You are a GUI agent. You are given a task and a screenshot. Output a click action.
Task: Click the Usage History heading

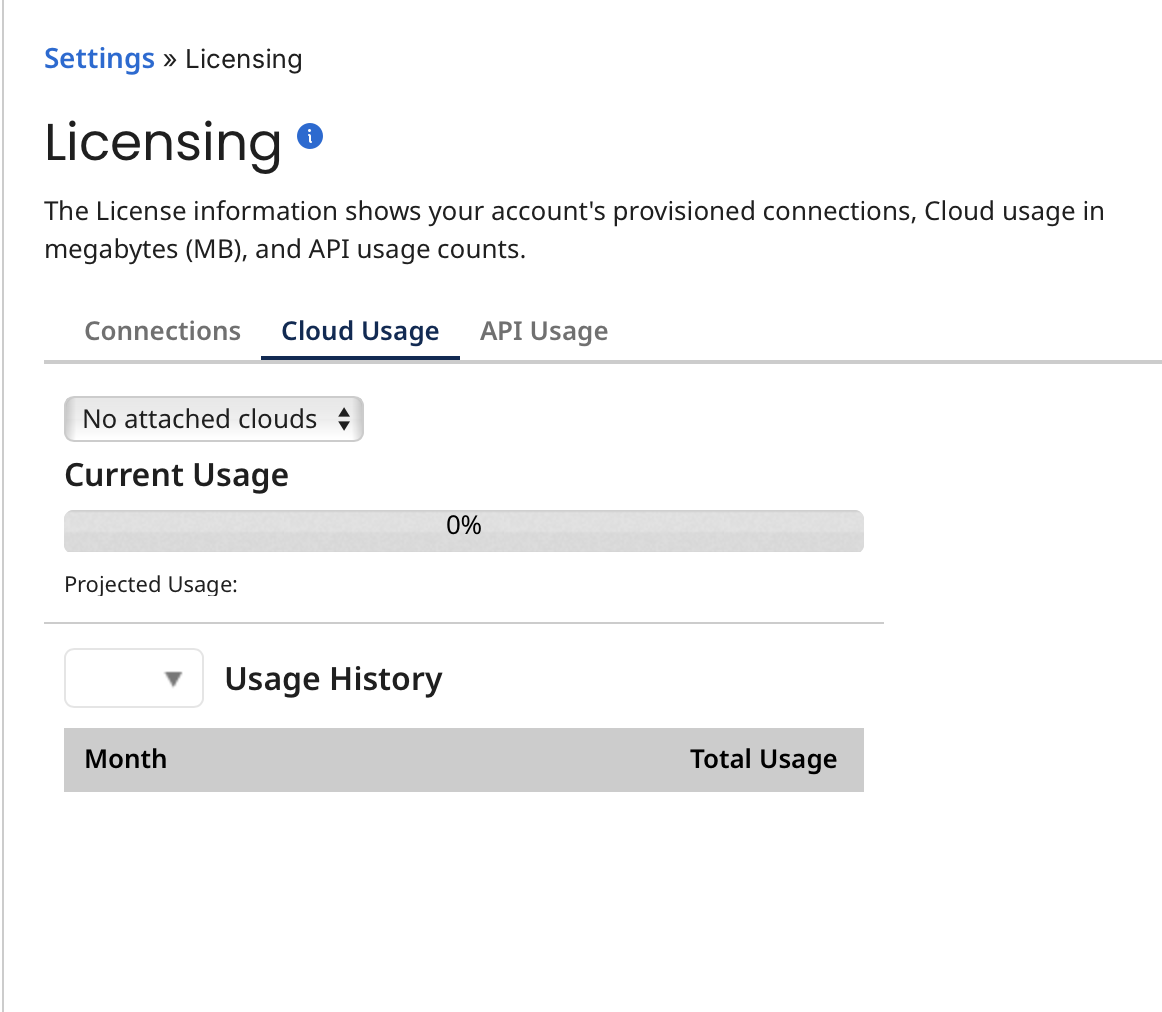333,678
